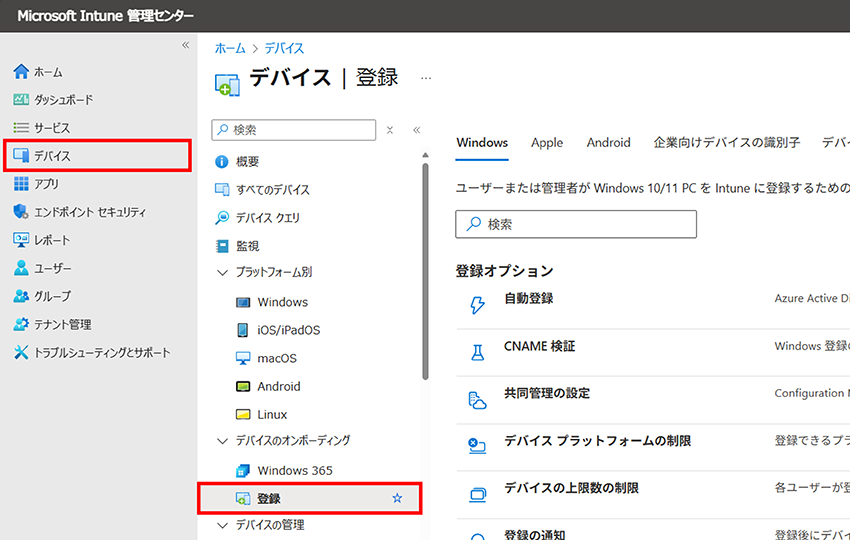Select Linux in platform list
The width and height of the screenshot is (850, 540).
pyautogui.click(x=272, y=415)
